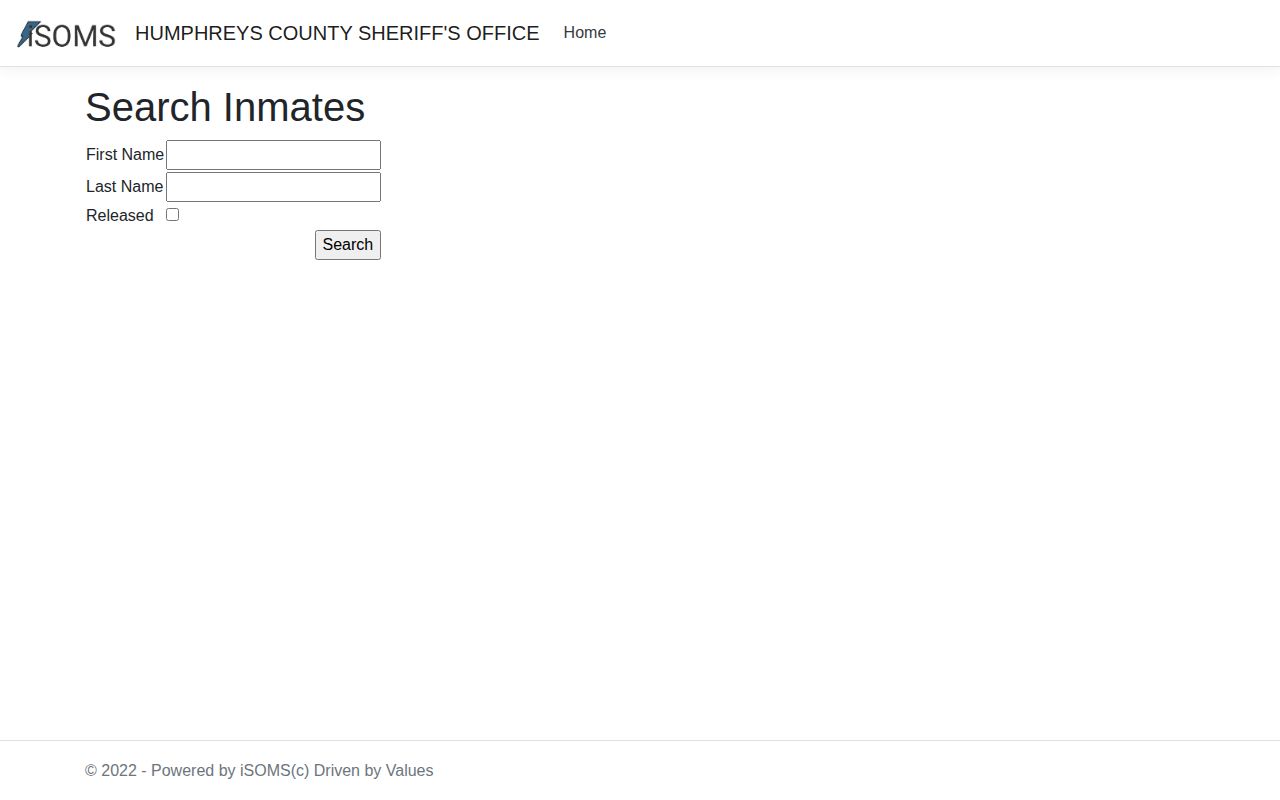Enable the Released checkbox

pos(172,215)
